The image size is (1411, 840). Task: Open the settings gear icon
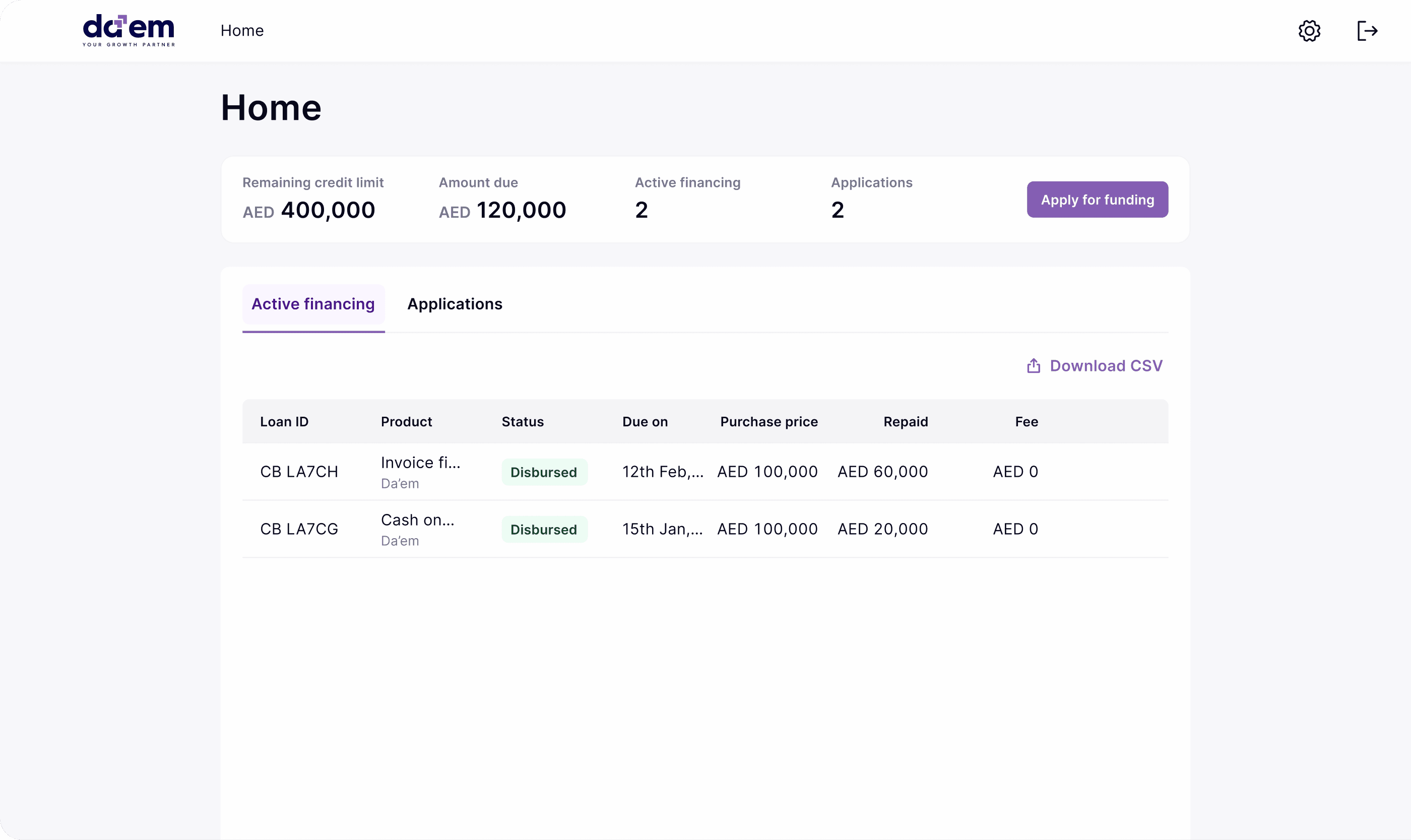click(x=1309, y=31)
